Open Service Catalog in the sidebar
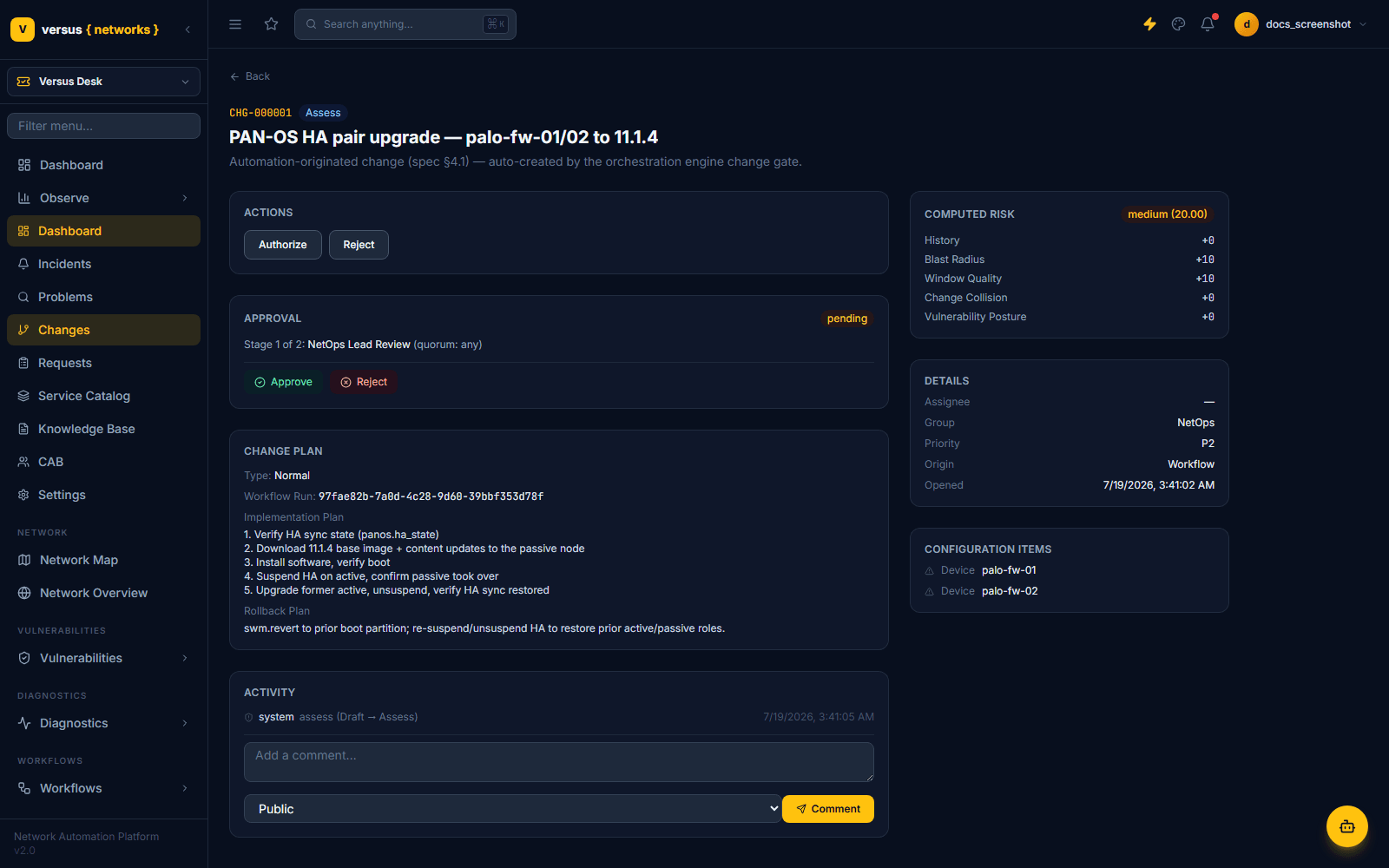 click(103, 396)
